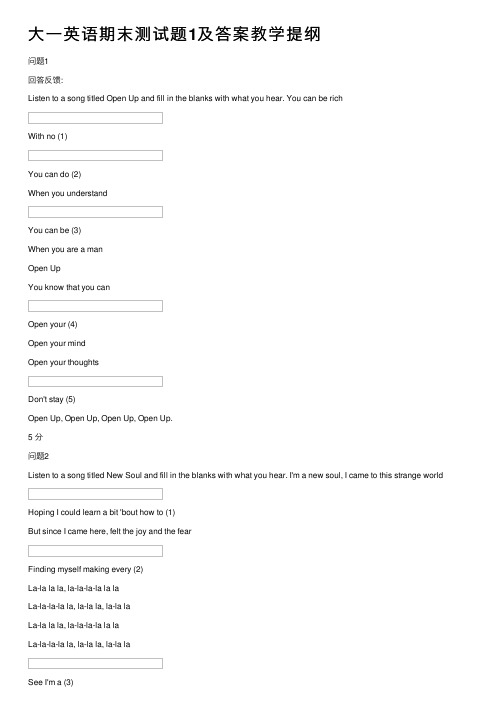Click the '问题1' heading label
The width and height of the screenshot is (504, 713).
[x=38, y=61]
